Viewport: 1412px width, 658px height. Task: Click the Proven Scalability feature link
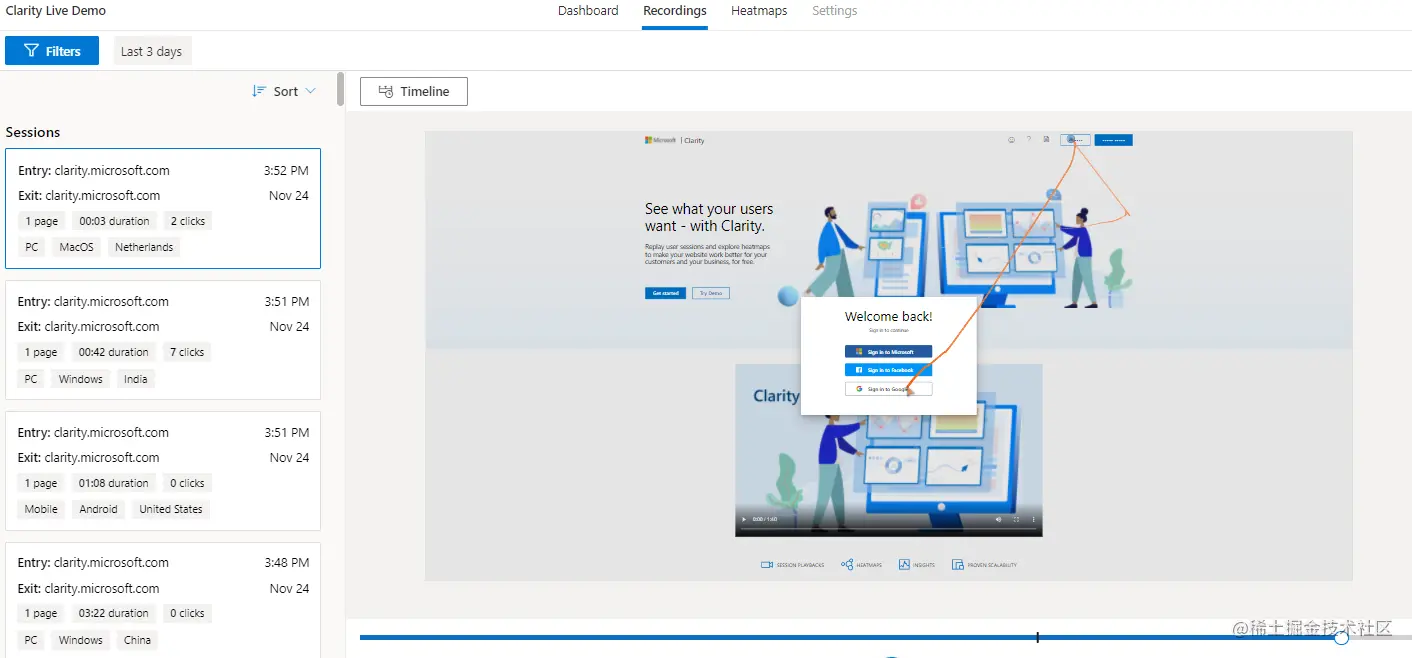click(x=984, y=565)
